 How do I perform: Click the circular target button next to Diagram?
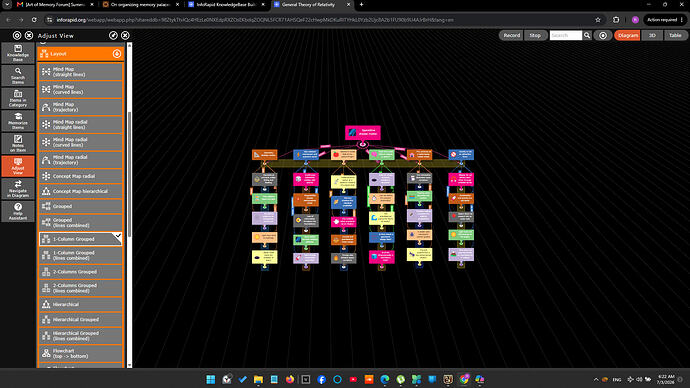click(x=603, y=35)
